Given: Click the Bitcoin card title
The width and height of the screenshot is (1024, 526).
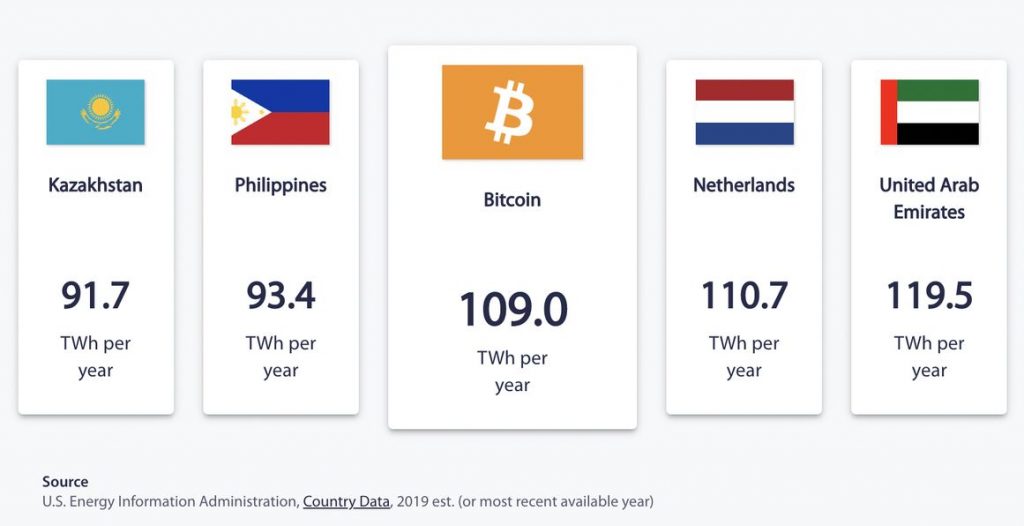Looking at the screenshot, I should 513,199.
